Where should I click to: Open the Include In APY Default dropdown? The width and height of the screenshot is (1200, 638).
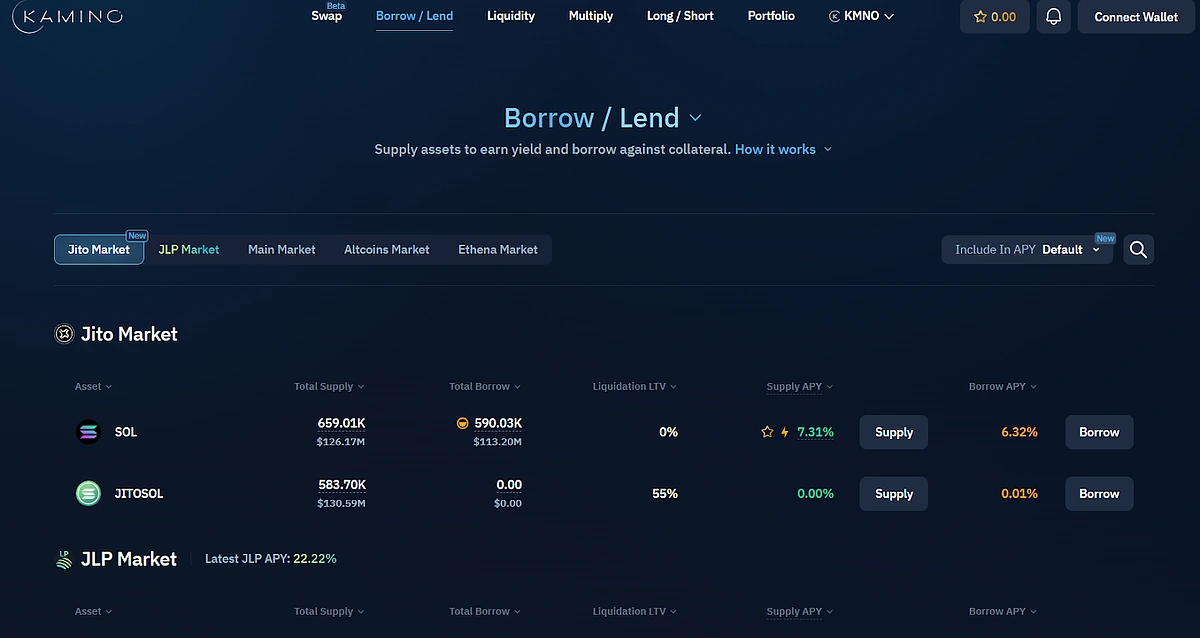coord(1027,250)
